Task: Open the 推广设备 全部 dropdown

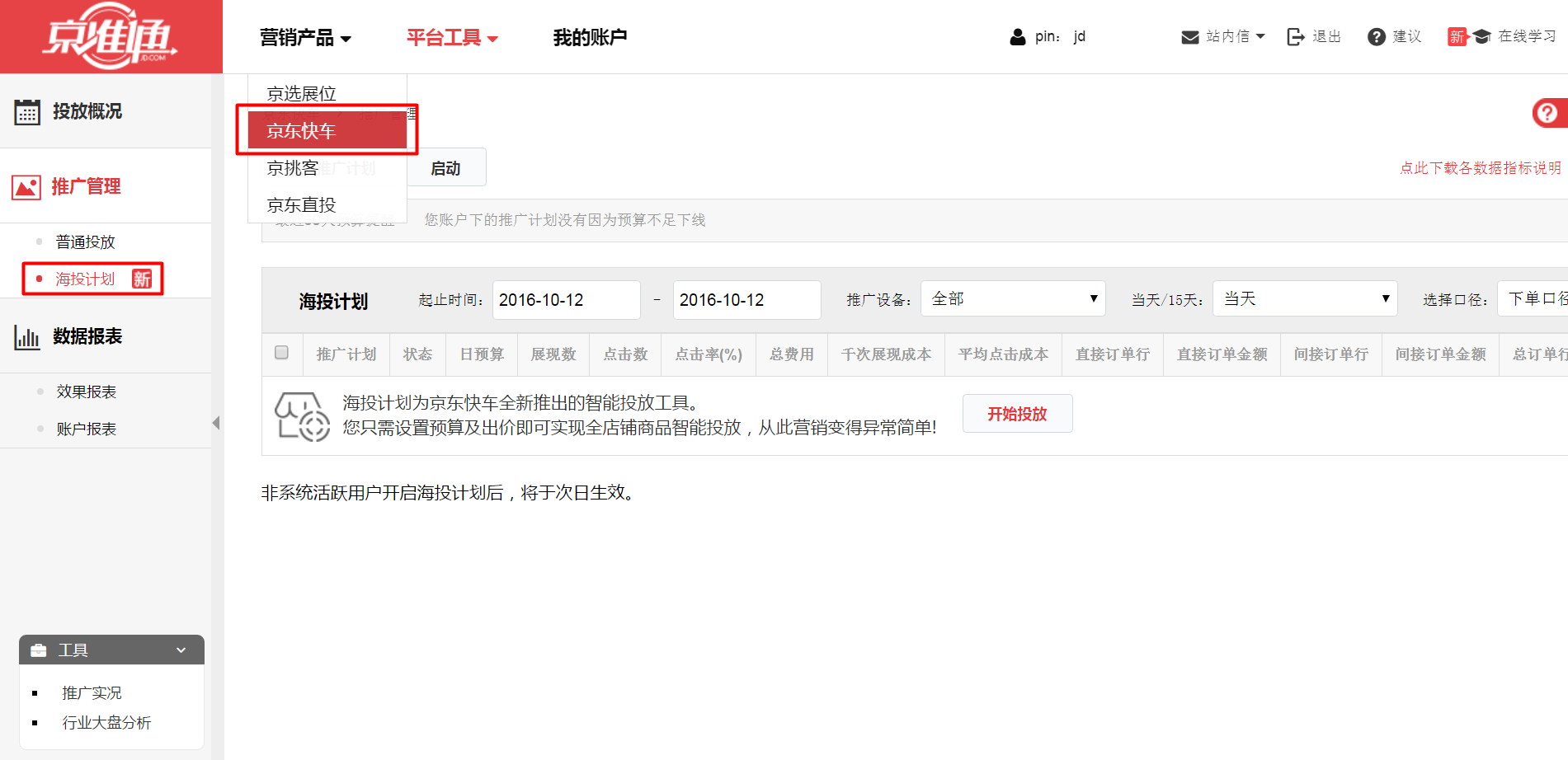Action: [1013, 298]
